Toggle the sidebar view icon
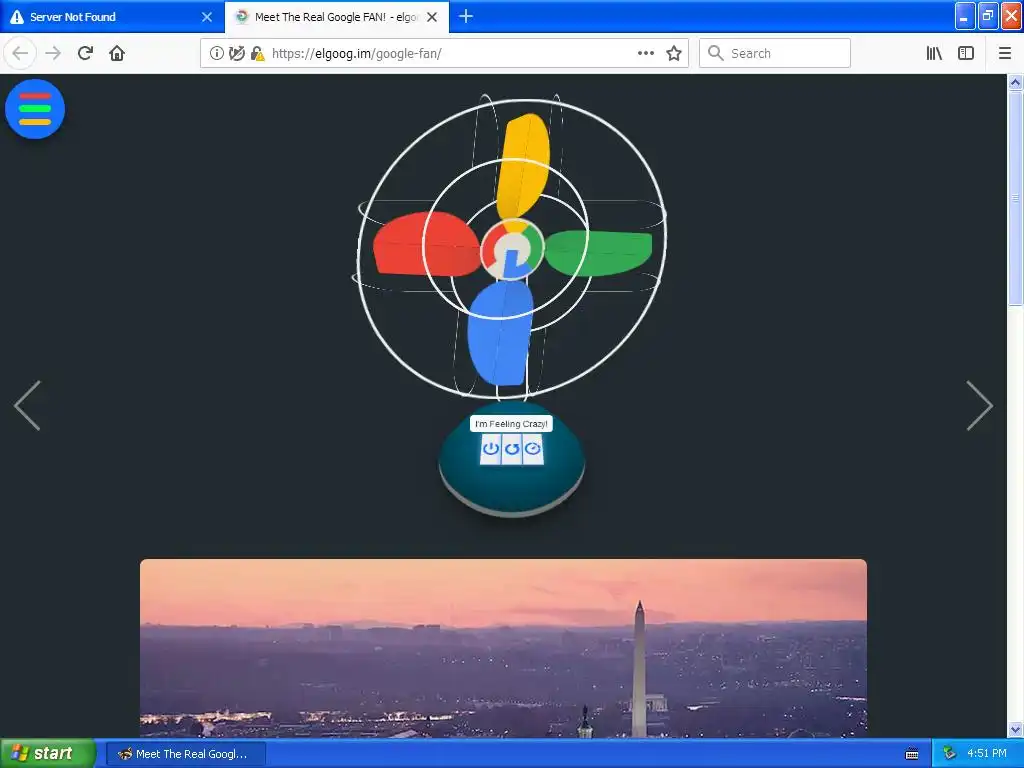 coord(966,54)
